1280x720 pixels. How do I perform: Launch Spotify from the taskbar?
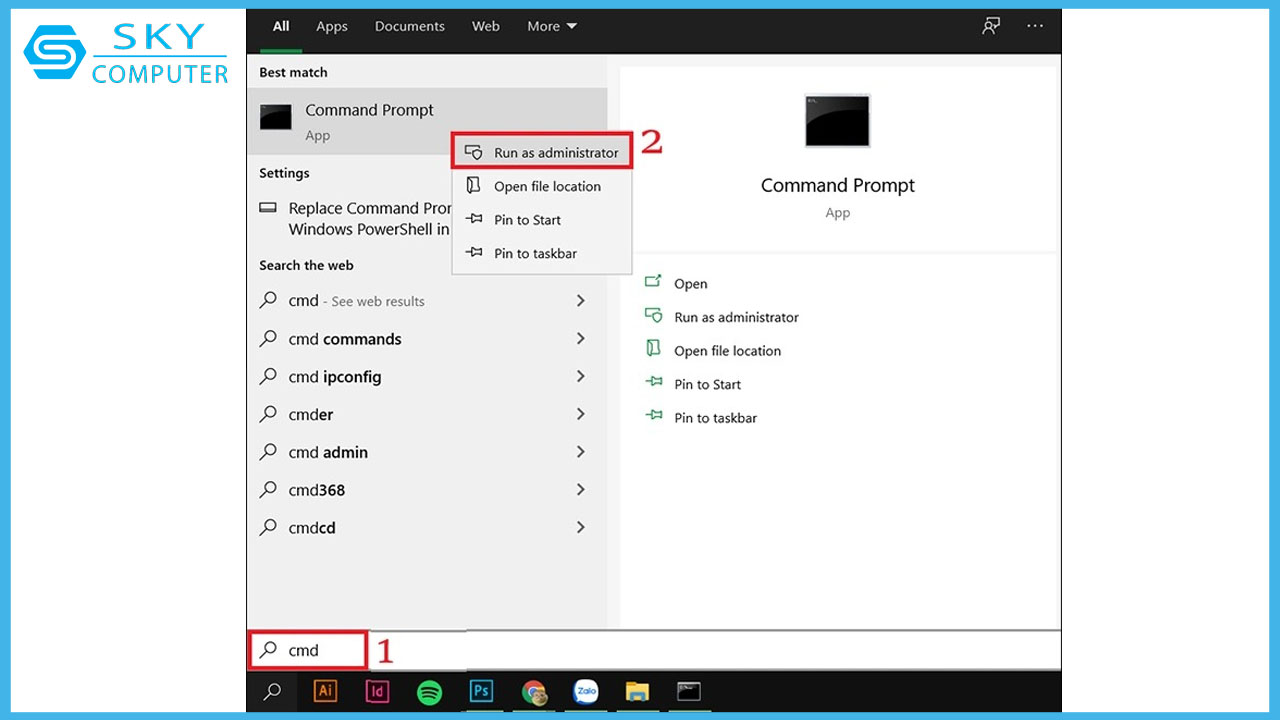429,692
